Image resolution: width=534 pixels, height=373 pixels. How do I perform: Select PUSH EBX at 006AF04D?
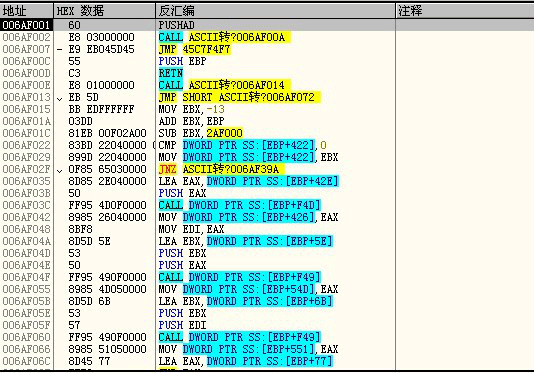pyautogui.click(x=183, y=253)
